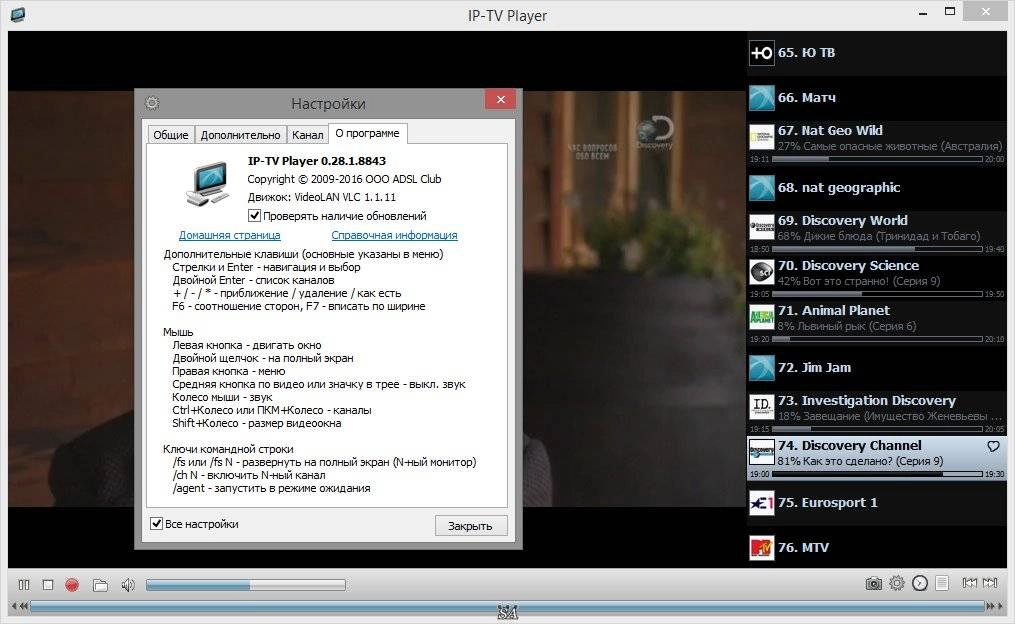
Task: Click the Jim Jam channel placeholder logo
Action: 762,368
